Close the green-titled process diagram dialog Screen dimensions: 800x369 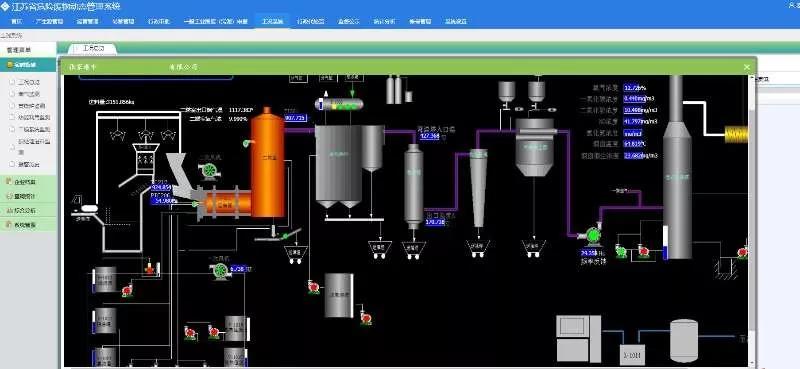coord(747,67)
